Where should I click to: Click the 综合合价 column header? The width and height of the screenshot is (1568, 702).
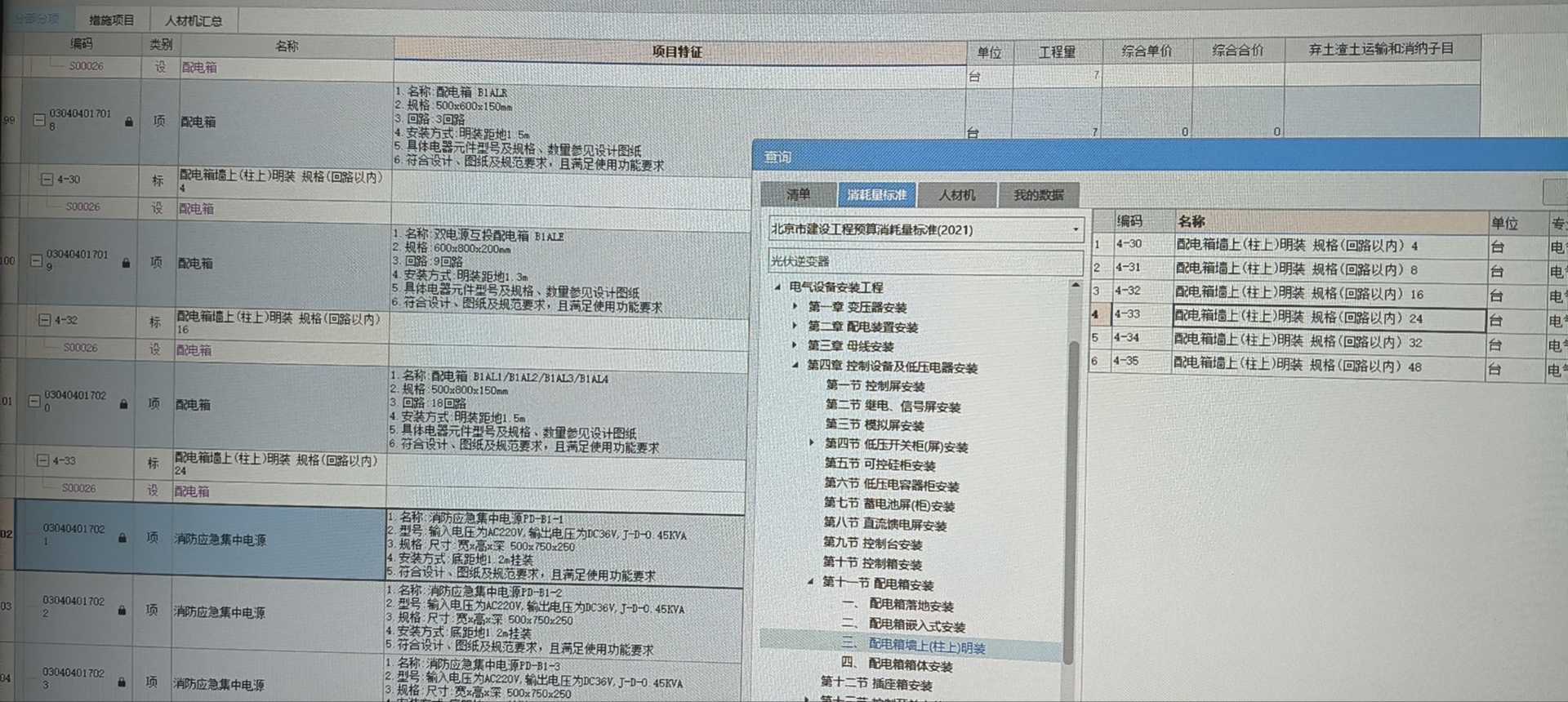1237,50
